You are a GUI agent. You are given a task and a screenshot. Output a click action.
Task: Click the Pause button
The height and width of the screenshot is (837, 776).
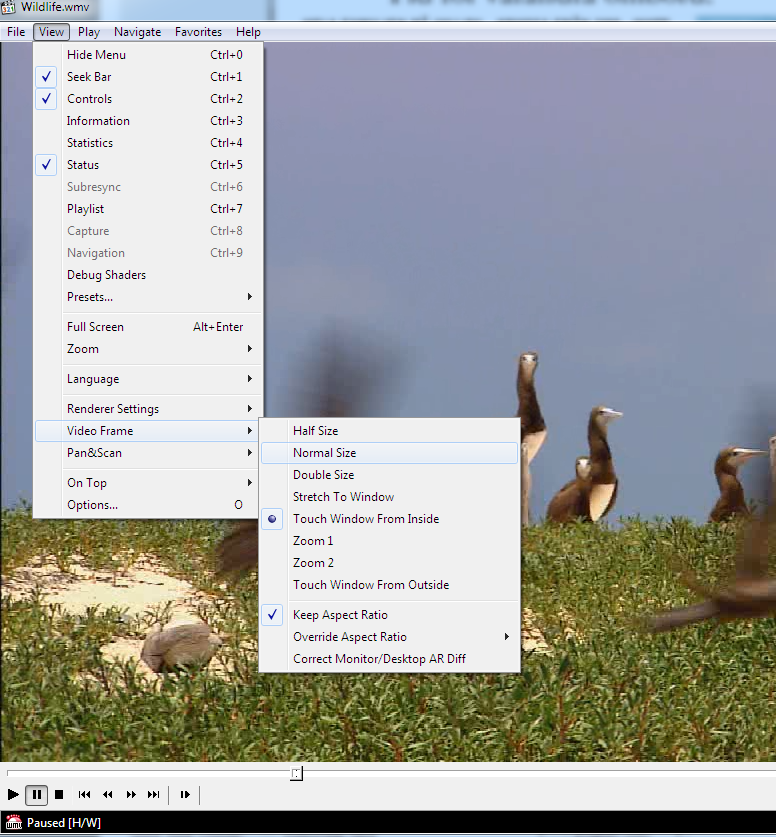pyautogui.click(x=37, y=795)
